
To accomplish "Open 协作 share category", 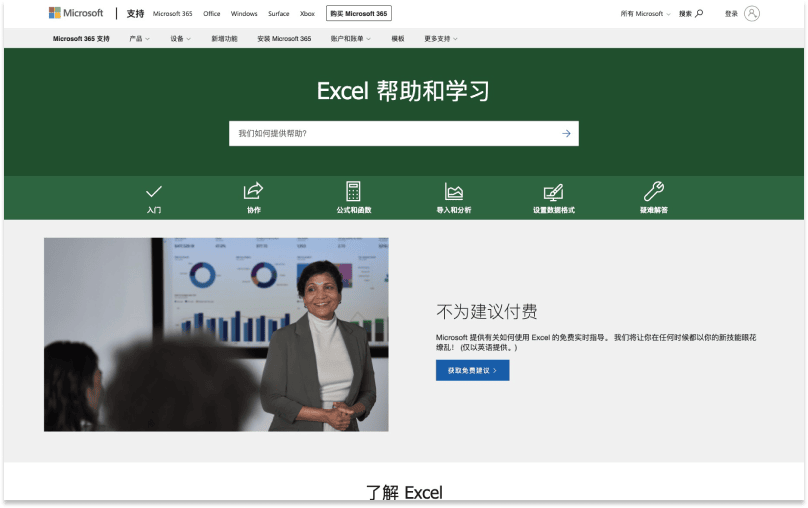I will (x=254, y=198).
